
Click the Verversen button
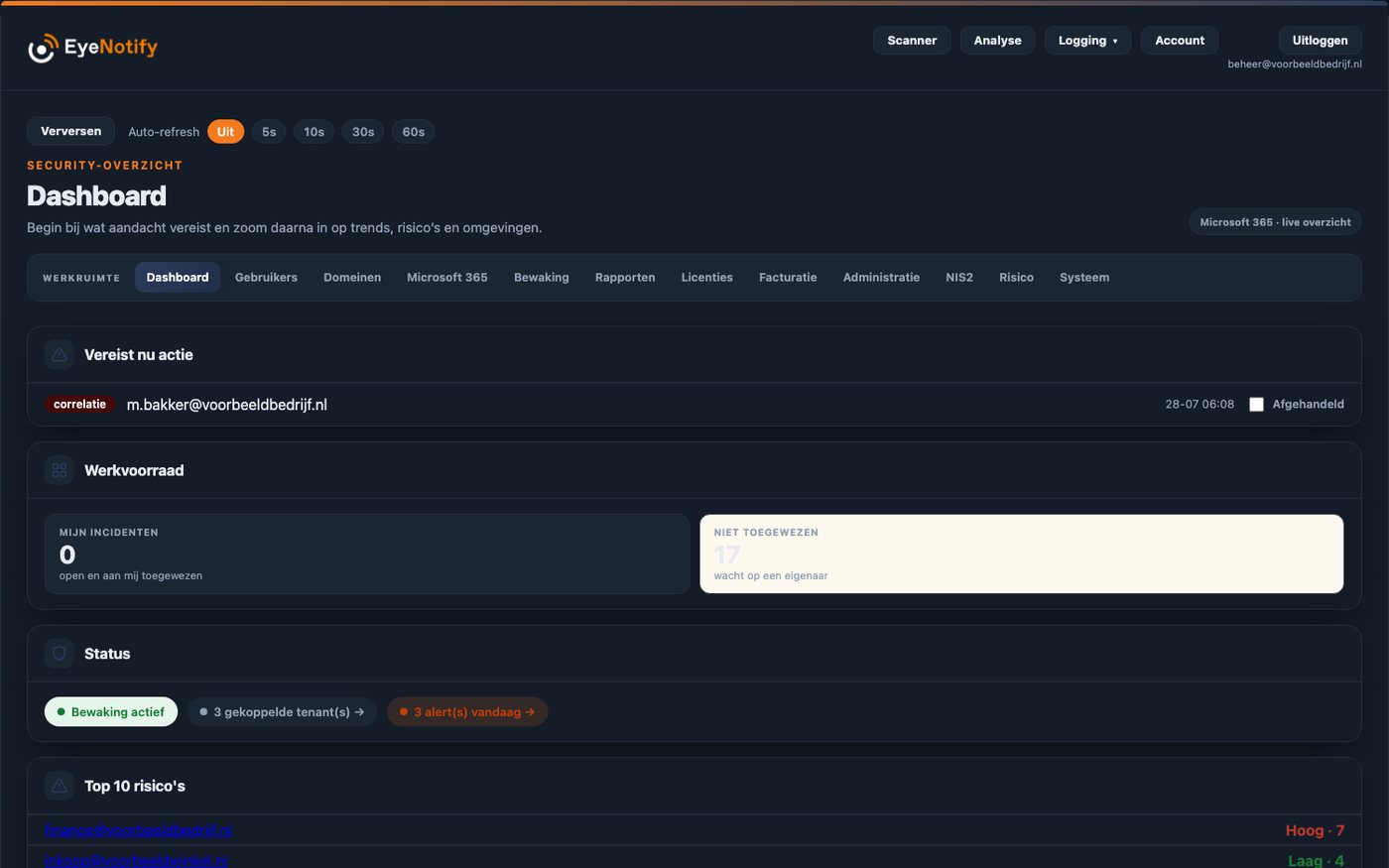tap(70, 131)
